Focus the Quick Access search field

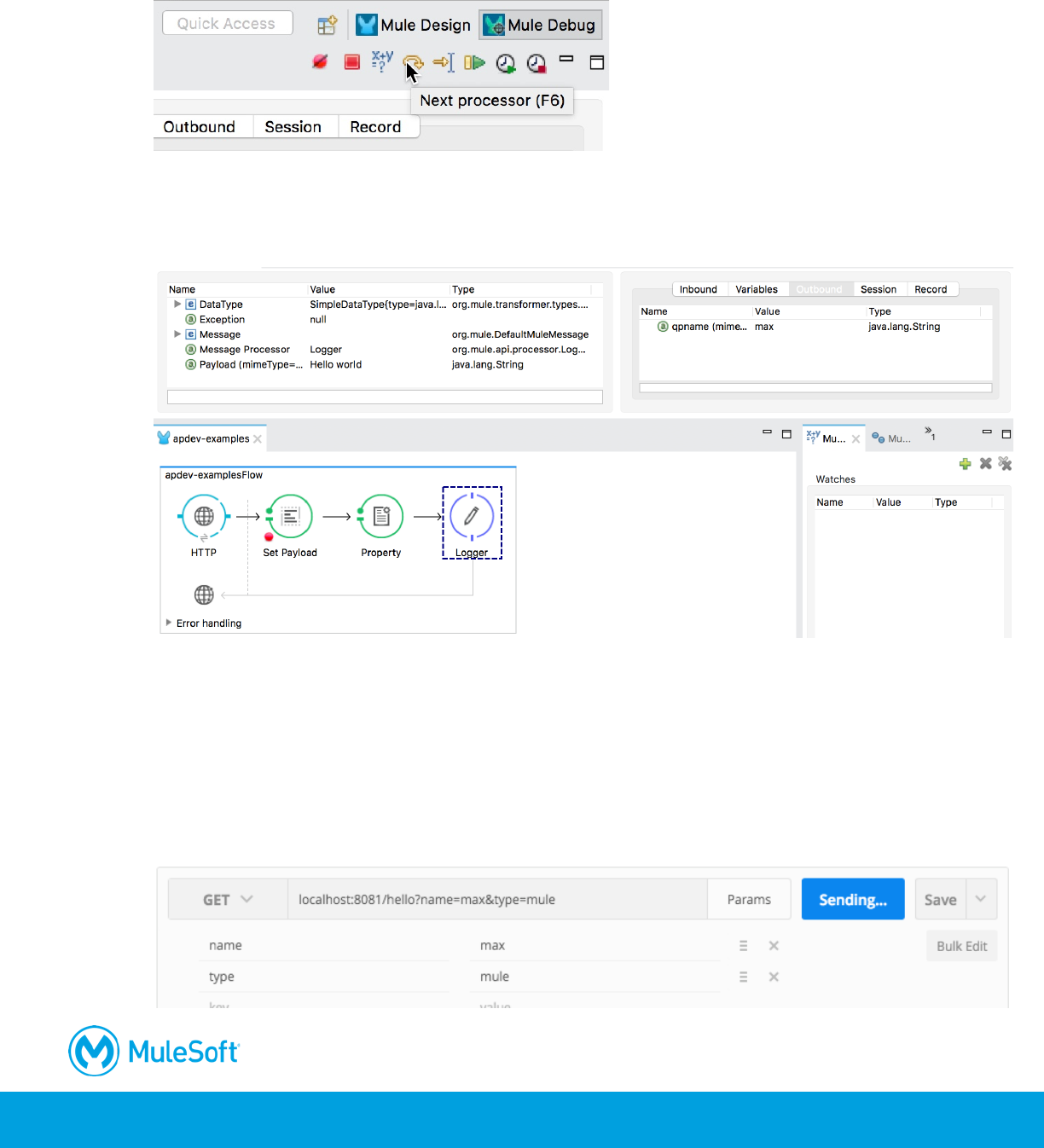(227, 23)
